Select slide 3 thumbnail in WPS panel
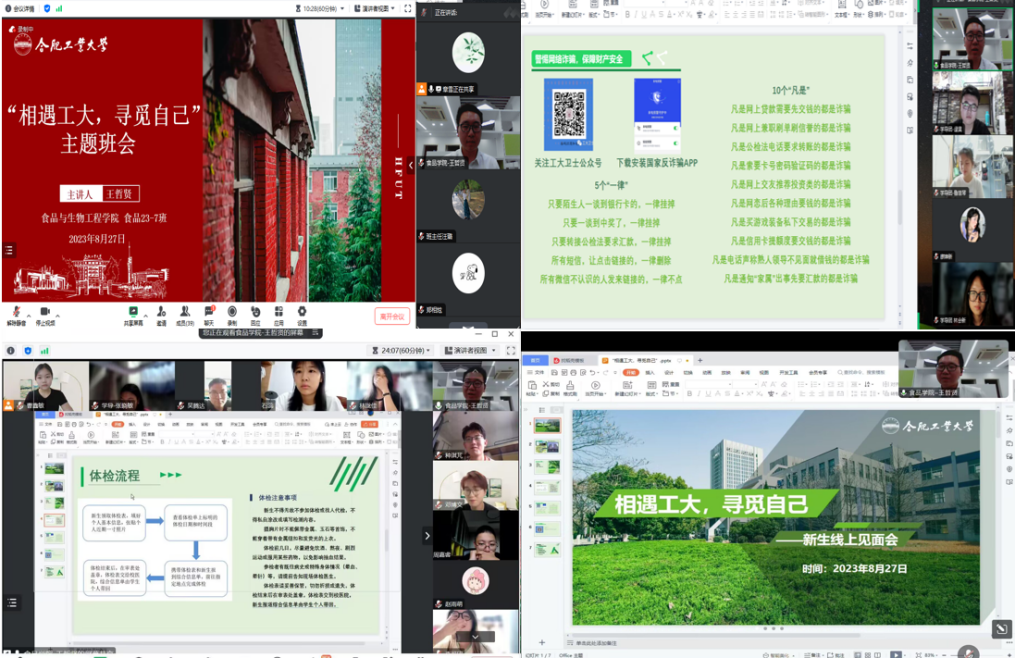Viewport: 1015px width, 658px height. point(548,467)
